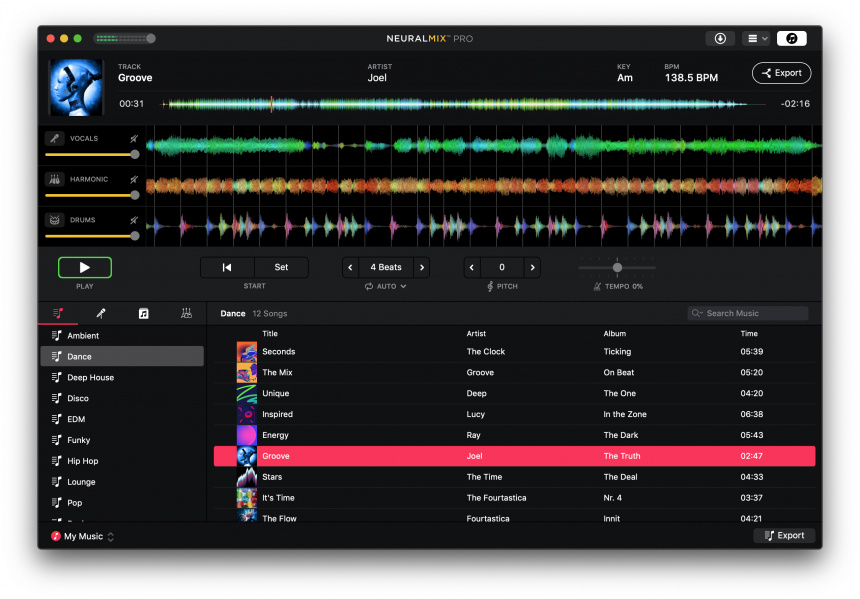
Task: Increase loop length with right arrow
Action: point(422,267)
